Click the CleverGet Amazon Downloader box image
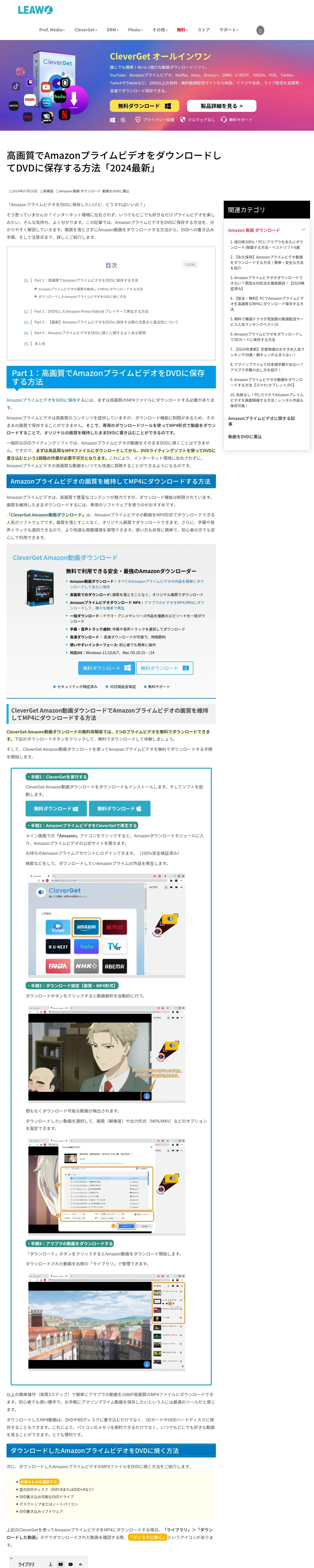The image size is (314, 1568). tap(40, 587)
